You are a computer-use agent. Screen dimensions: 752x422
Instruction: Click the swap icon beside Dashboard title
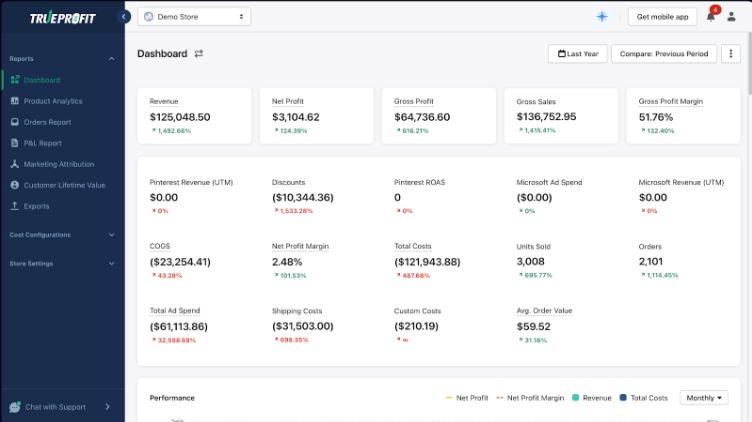point(199,54)
